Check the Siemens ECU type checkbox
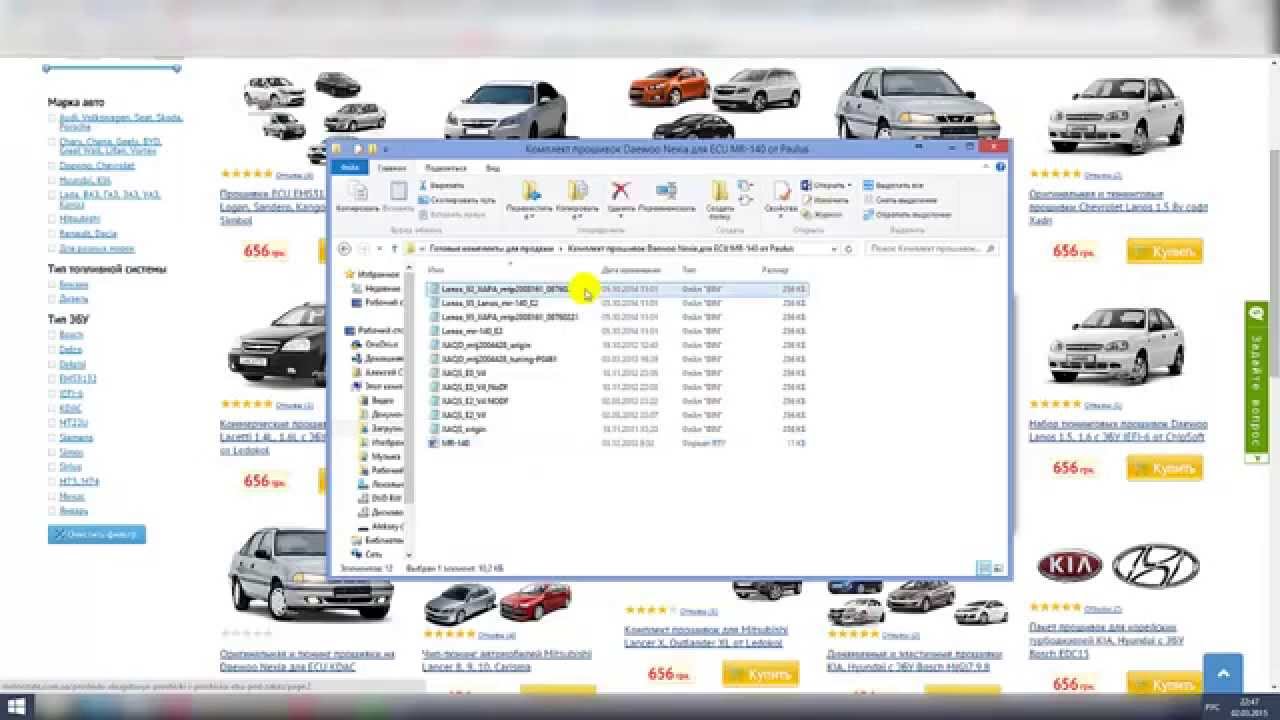The image size is (1280, 720). pyautogui.click(x=52, y=437)
